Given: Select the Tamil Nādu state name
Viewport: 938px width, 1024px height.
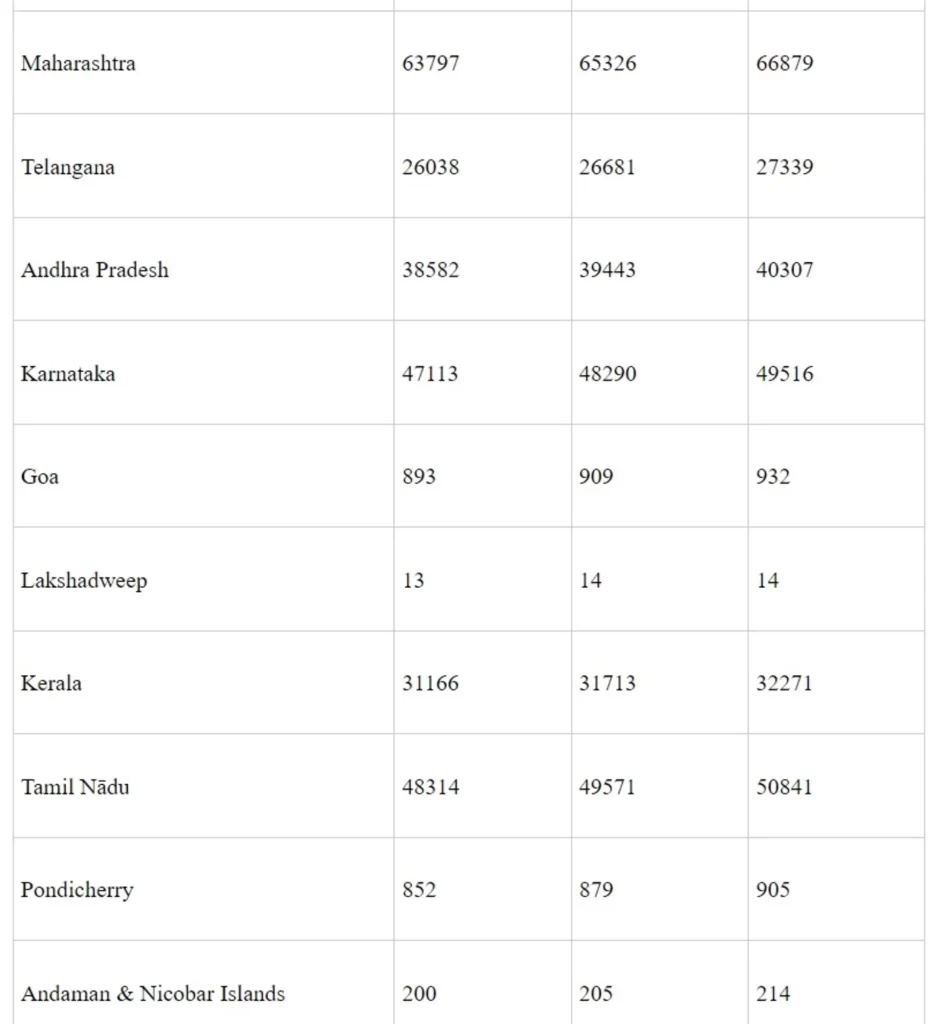Looking at the screenshot, I should pyautogui.click(x=75, y=787).
